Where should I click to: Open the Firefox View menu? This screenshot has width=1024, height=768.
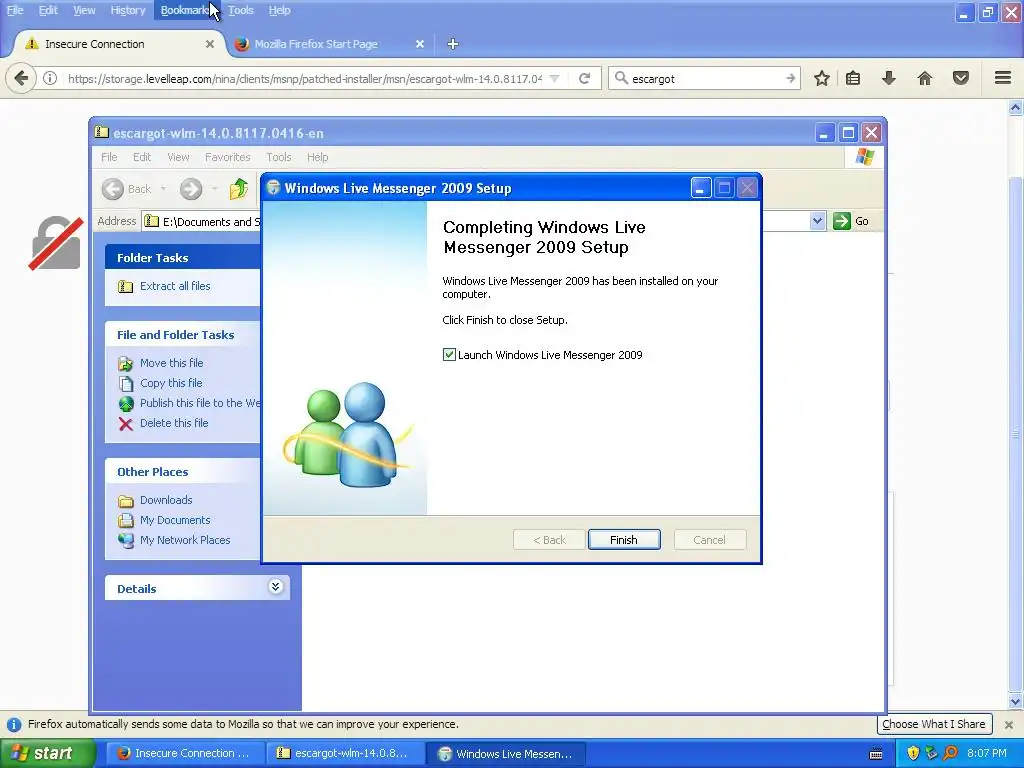pos(84,10)
